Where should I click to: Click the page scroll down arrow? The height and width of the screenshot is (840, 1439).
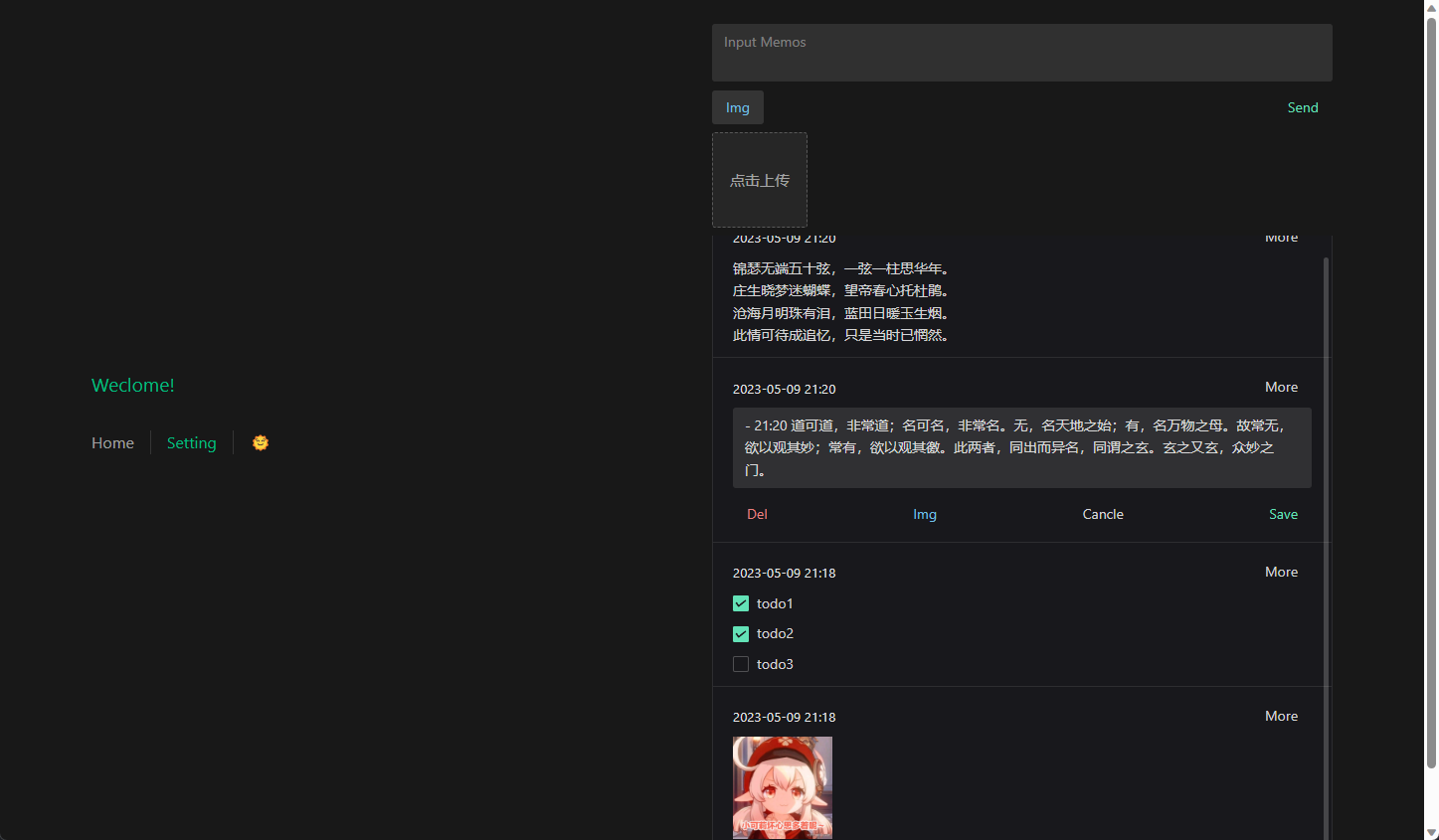pyautogui.click(x=1431, y=833)
